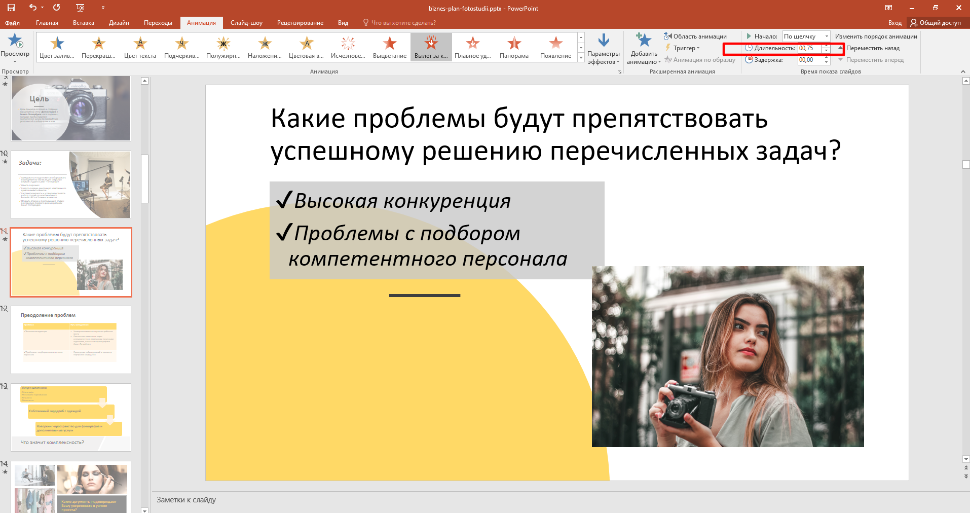Click Анимация по образцу

point(700,60)
